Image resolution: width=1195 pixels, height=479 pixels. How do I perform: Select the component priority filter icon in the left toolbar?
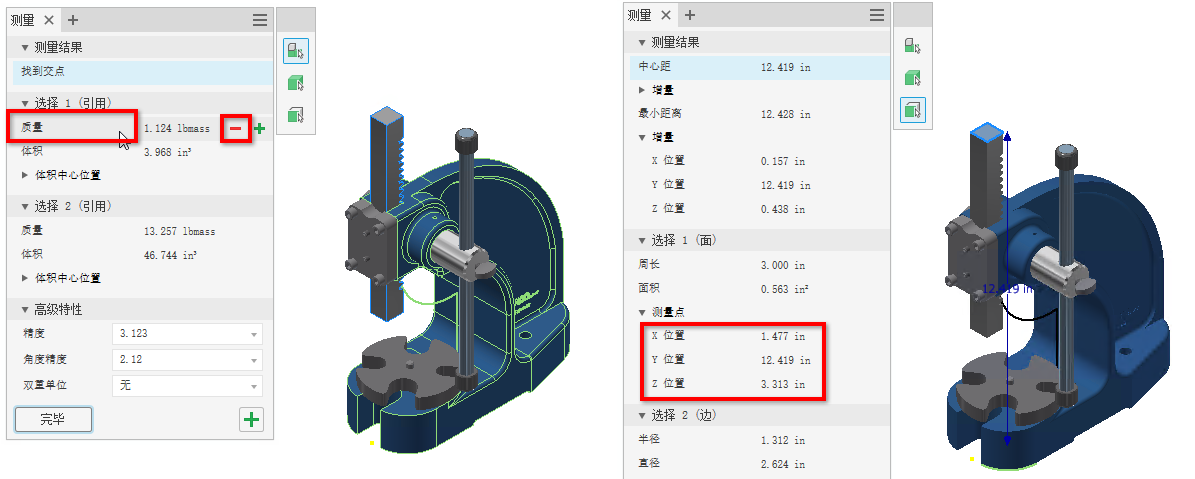pos(296,51)
